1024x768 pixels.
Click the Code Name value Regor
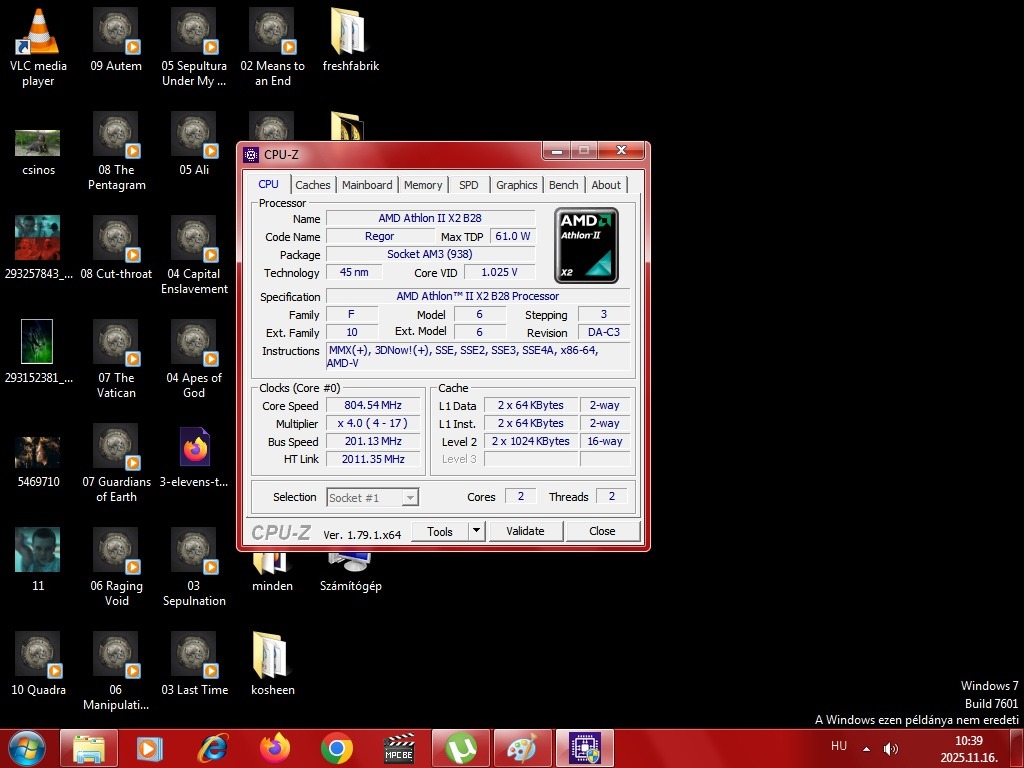click(x=379, y=236)
